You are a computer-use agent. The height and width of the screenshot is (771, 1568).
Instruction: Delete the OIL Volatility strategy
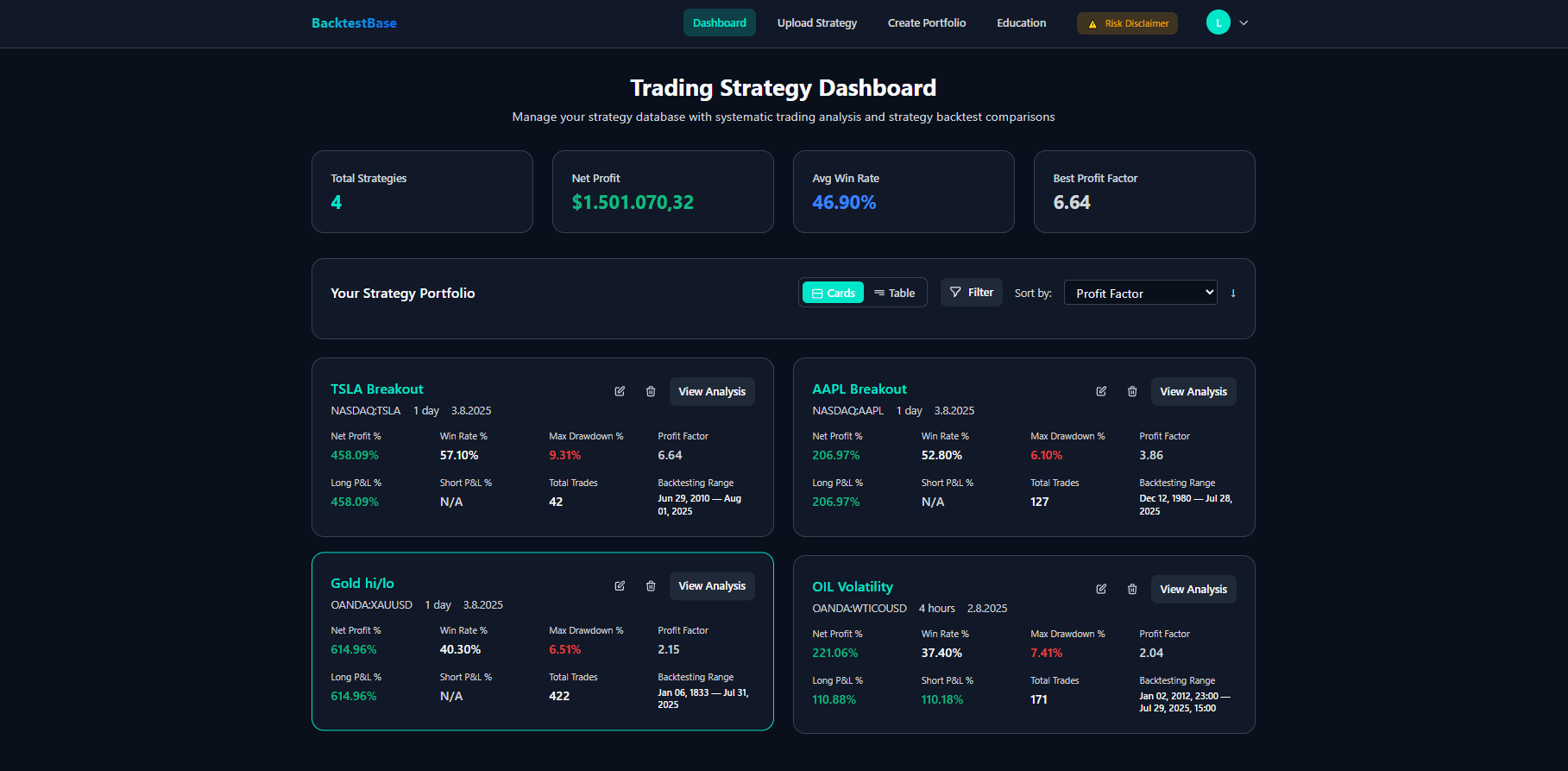[1132, 589]
